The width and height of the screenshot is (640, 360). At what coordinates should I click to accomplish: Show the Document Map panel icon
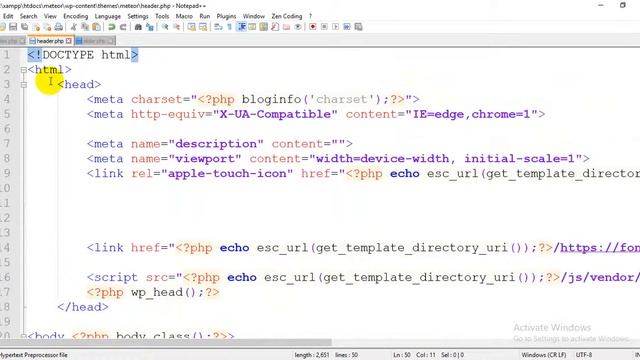pyautogui.click(x=264, y=27)
